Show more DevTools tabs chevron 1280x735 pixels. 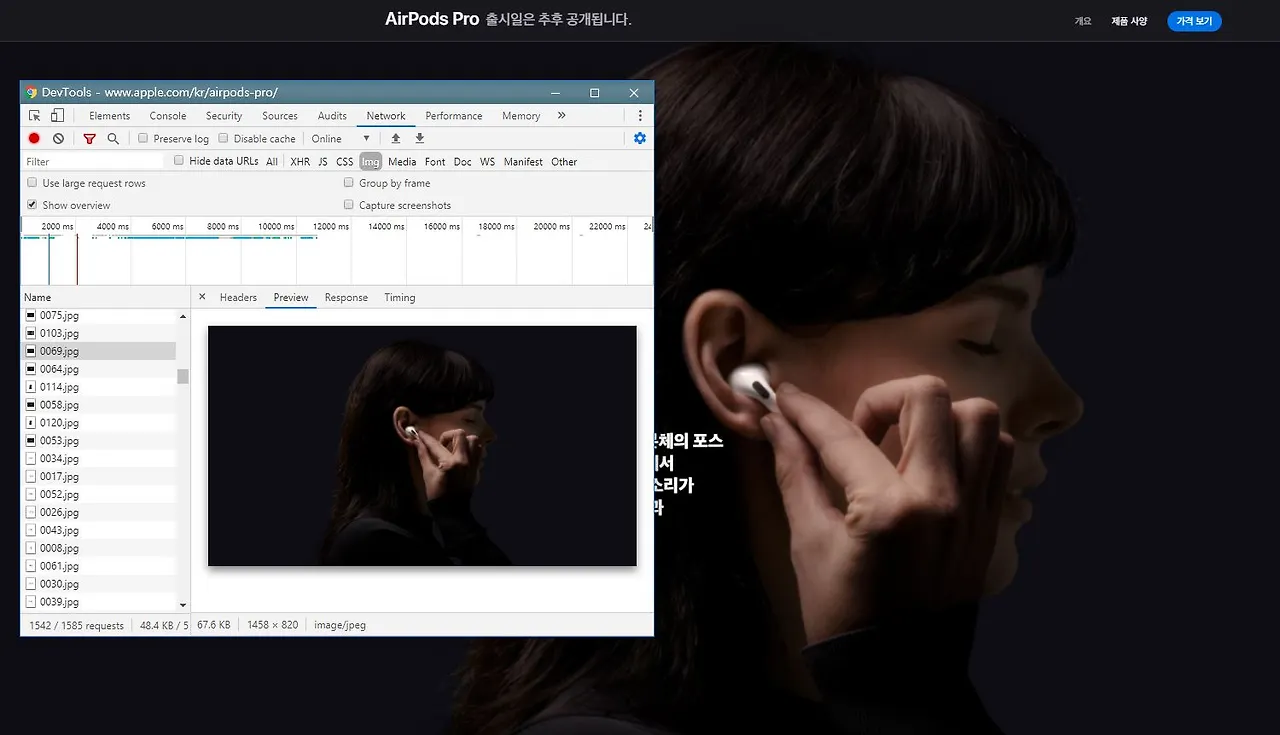[x=562, y=116]
